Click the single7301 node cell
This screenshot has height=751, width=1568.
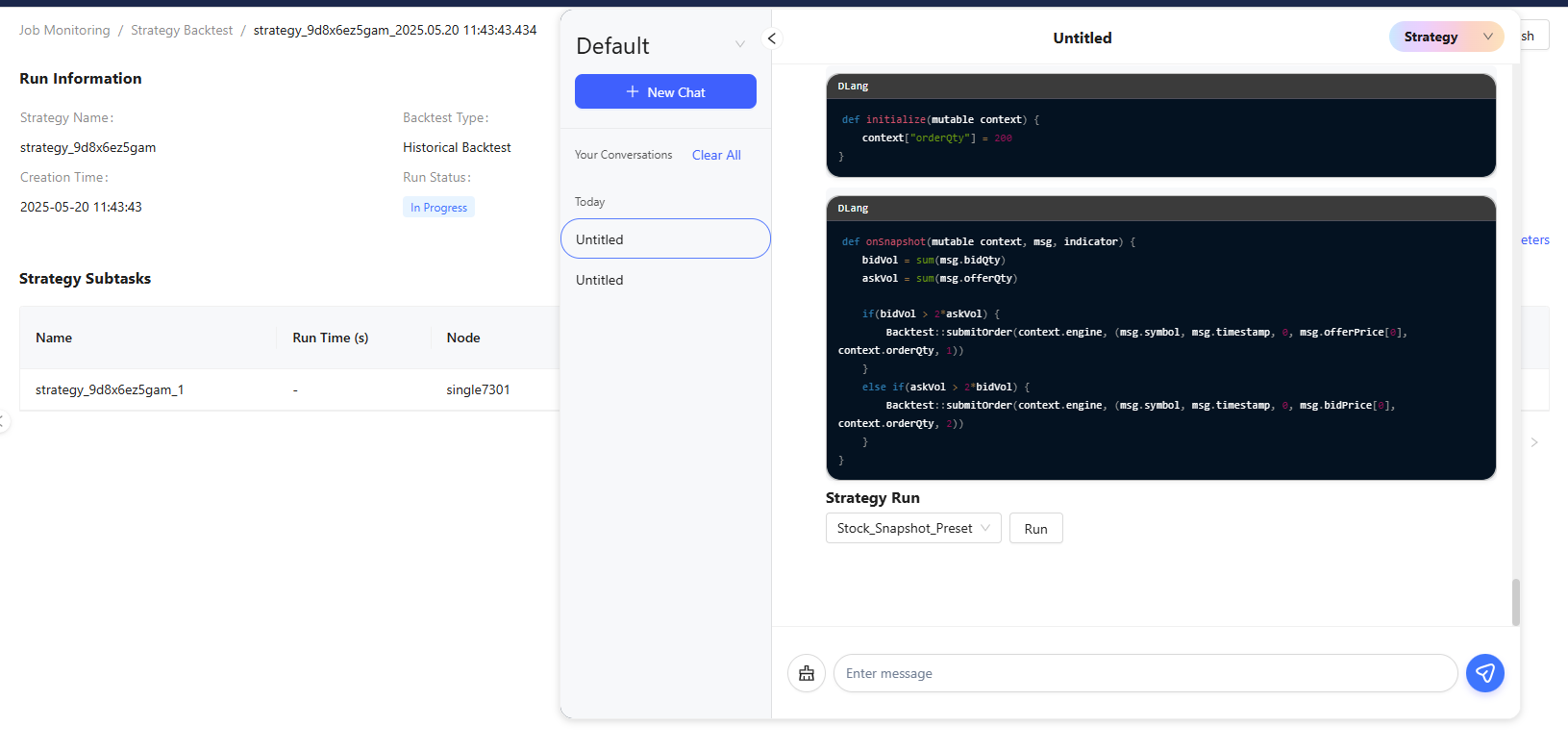coord(478,389)
